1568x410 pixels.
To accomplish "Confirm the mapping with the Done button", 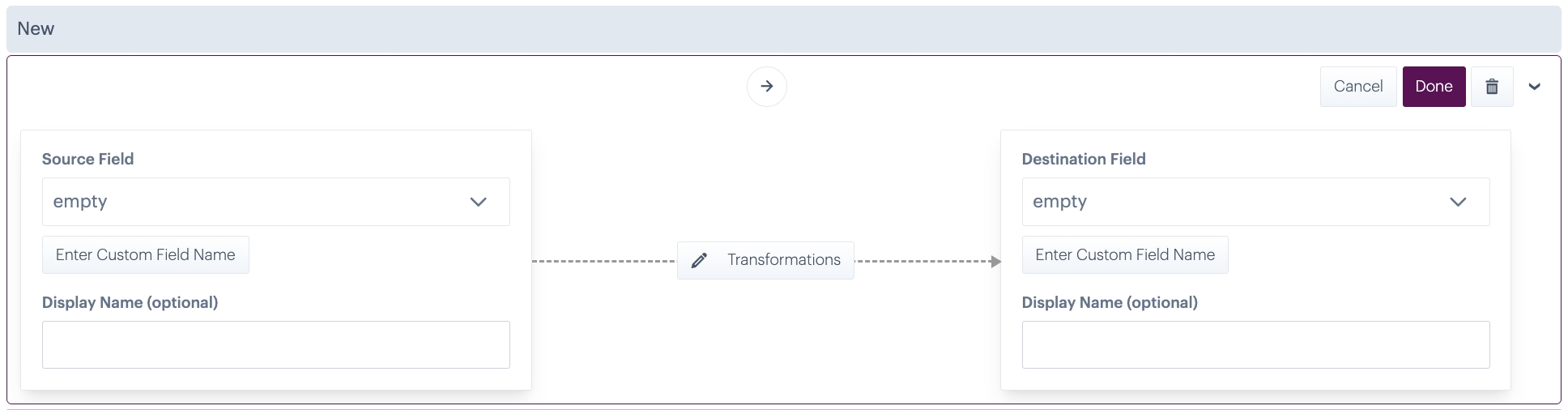I will tap(1434, 87).
